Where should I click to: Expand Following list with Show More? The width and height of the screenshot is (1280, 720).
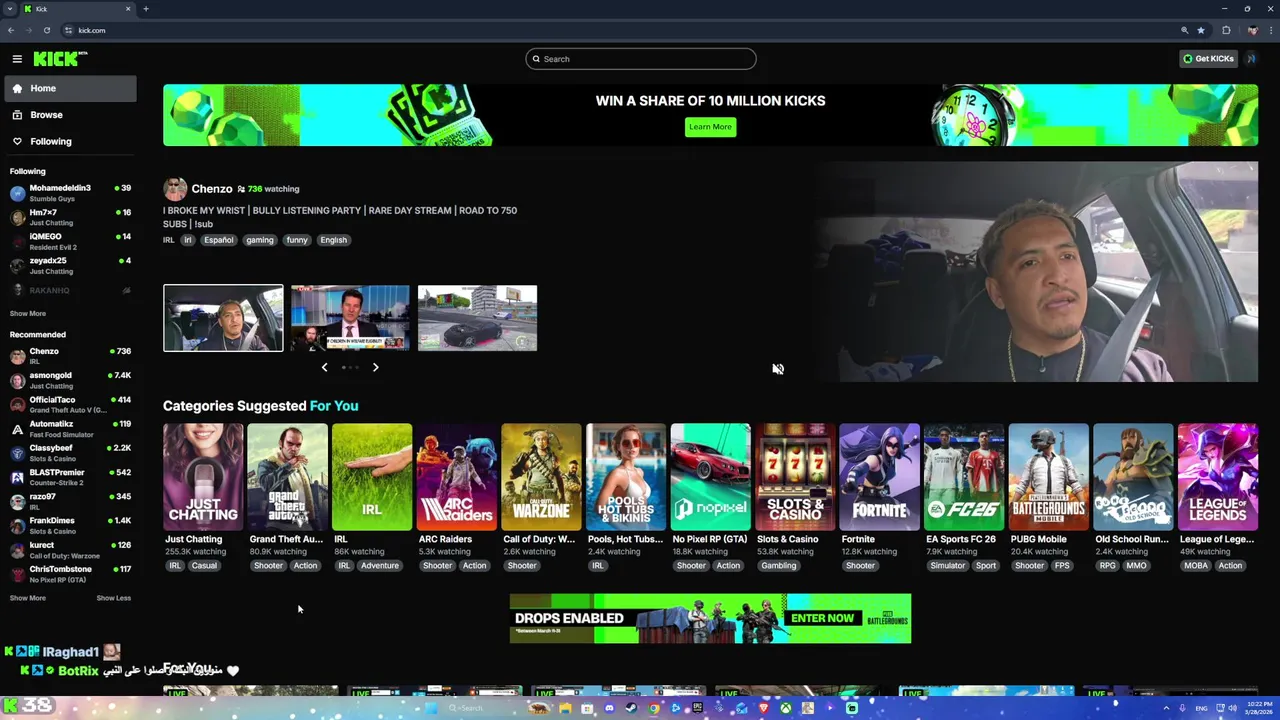coord(28,314)
